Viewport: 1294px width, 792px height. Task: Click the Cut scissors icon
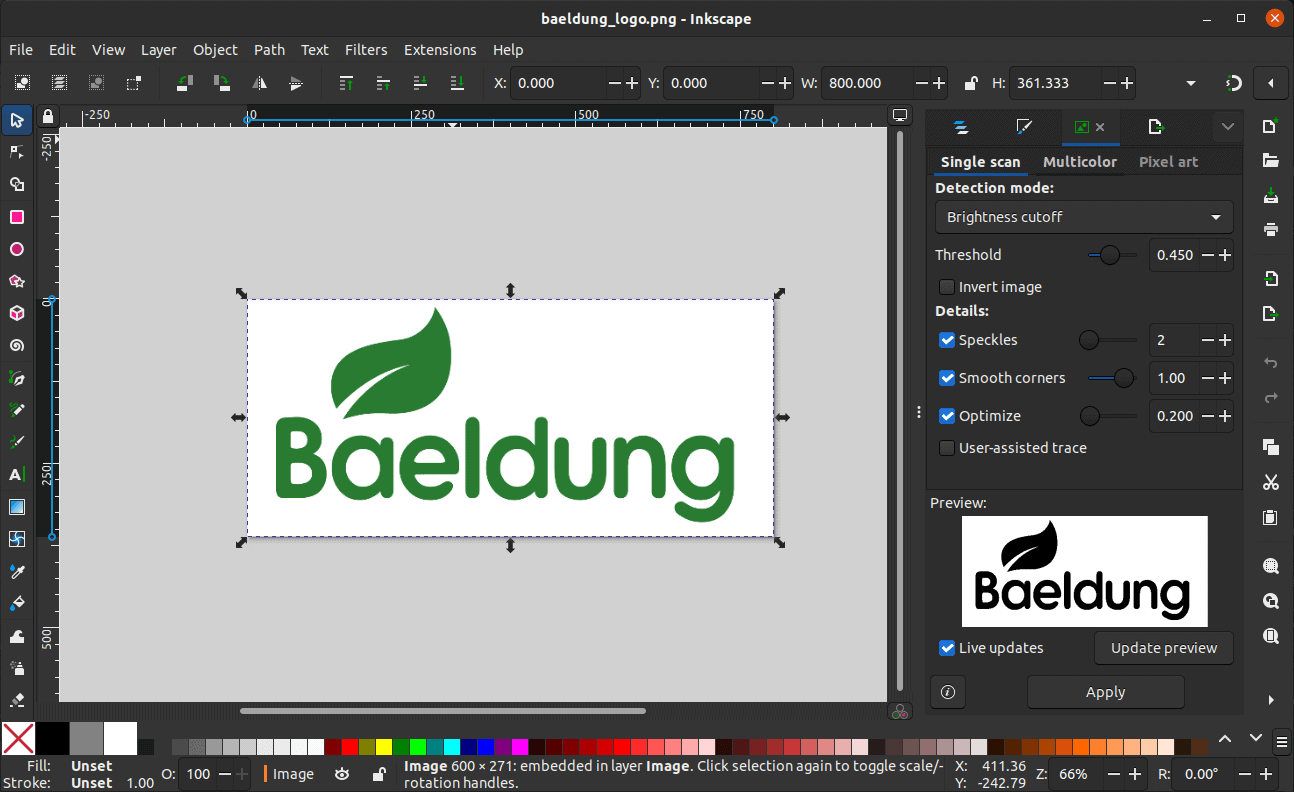1271,482
